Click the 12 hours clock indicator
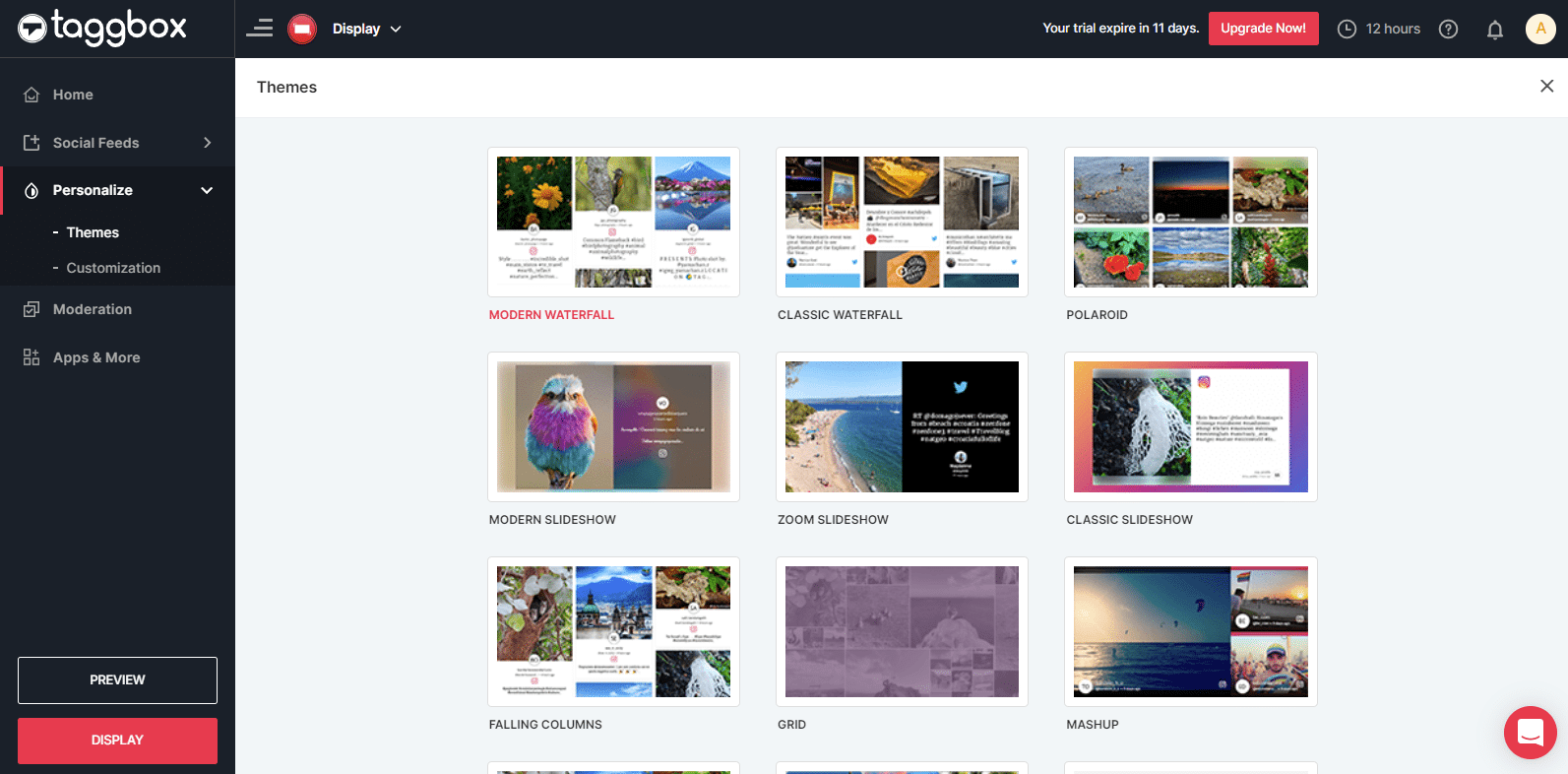The image size is (1568, 774). tap(1378, 29)
